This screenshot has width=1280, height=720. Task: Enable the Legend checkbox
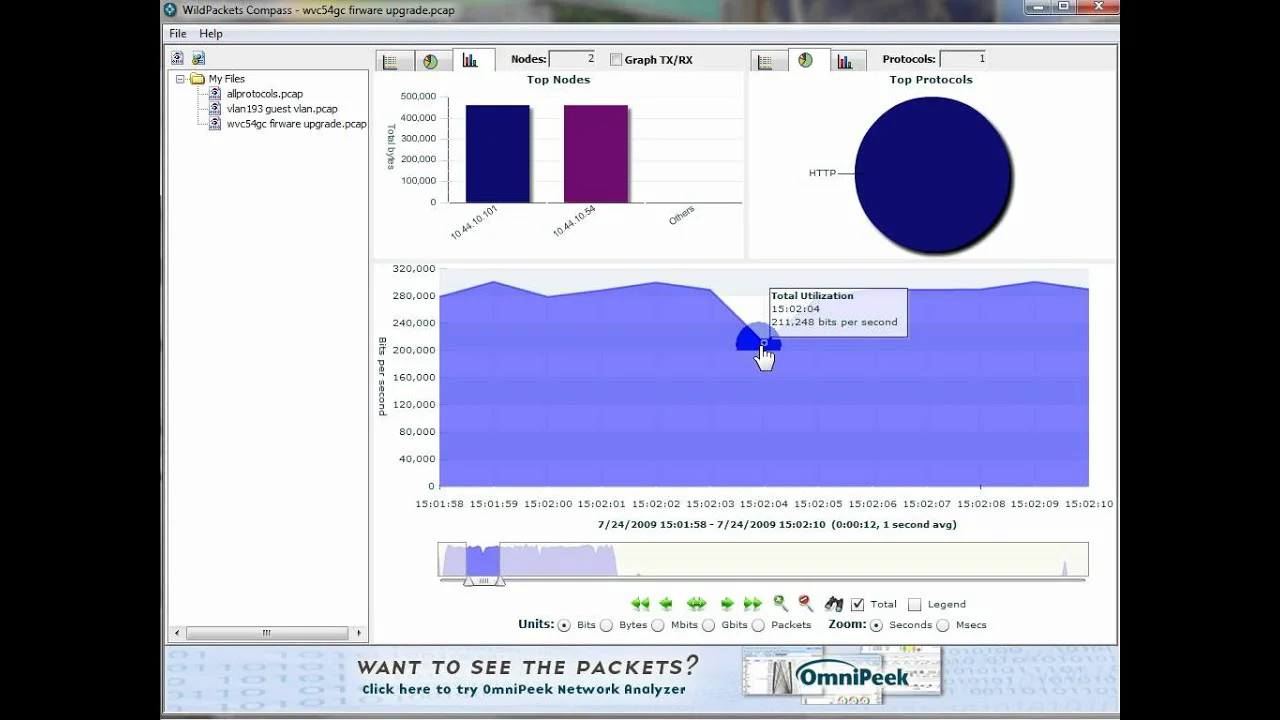914,605
